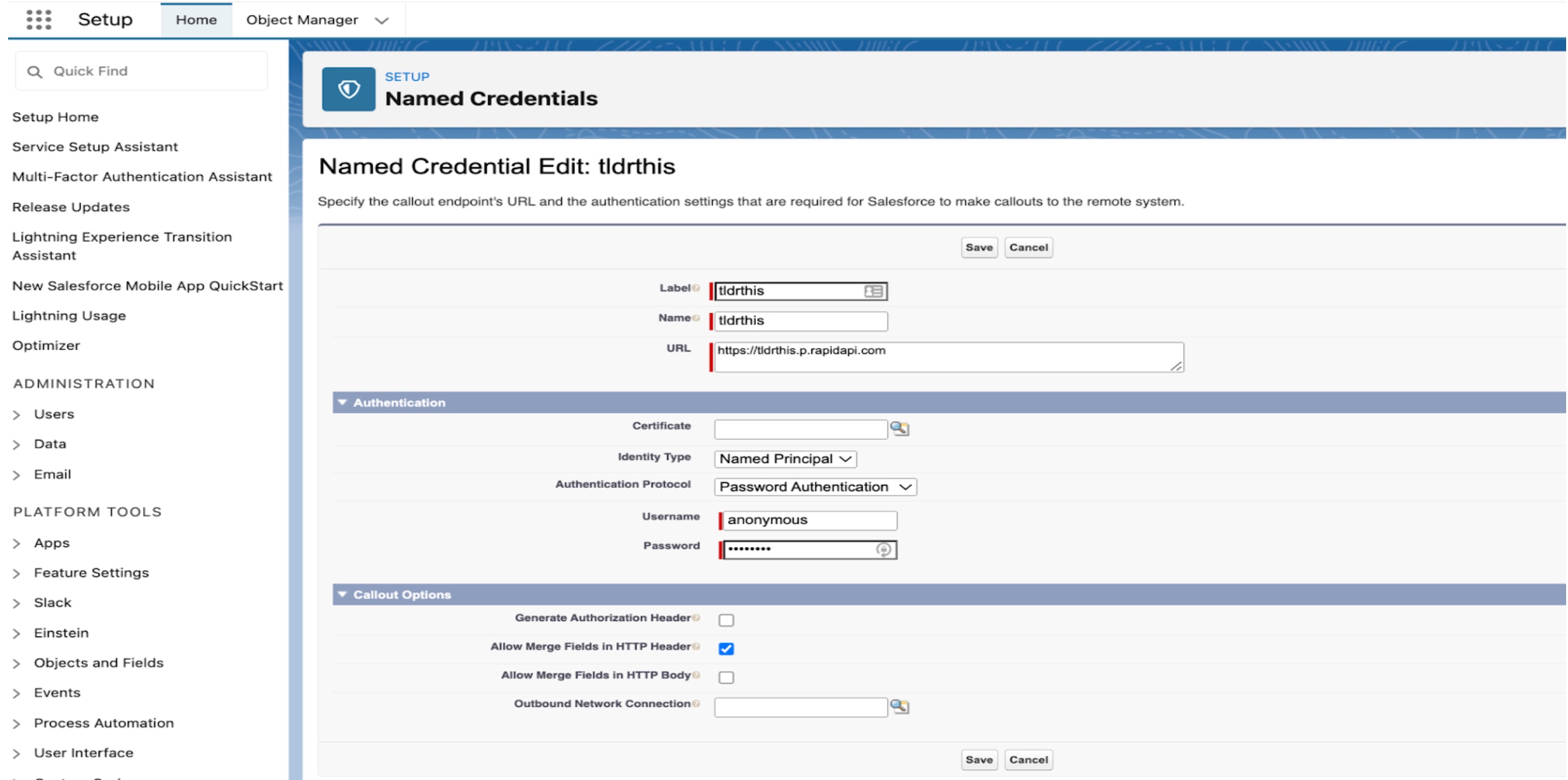Click the contact card icon in Label field
Viewport: 1568px width, 780px height.
874,291
